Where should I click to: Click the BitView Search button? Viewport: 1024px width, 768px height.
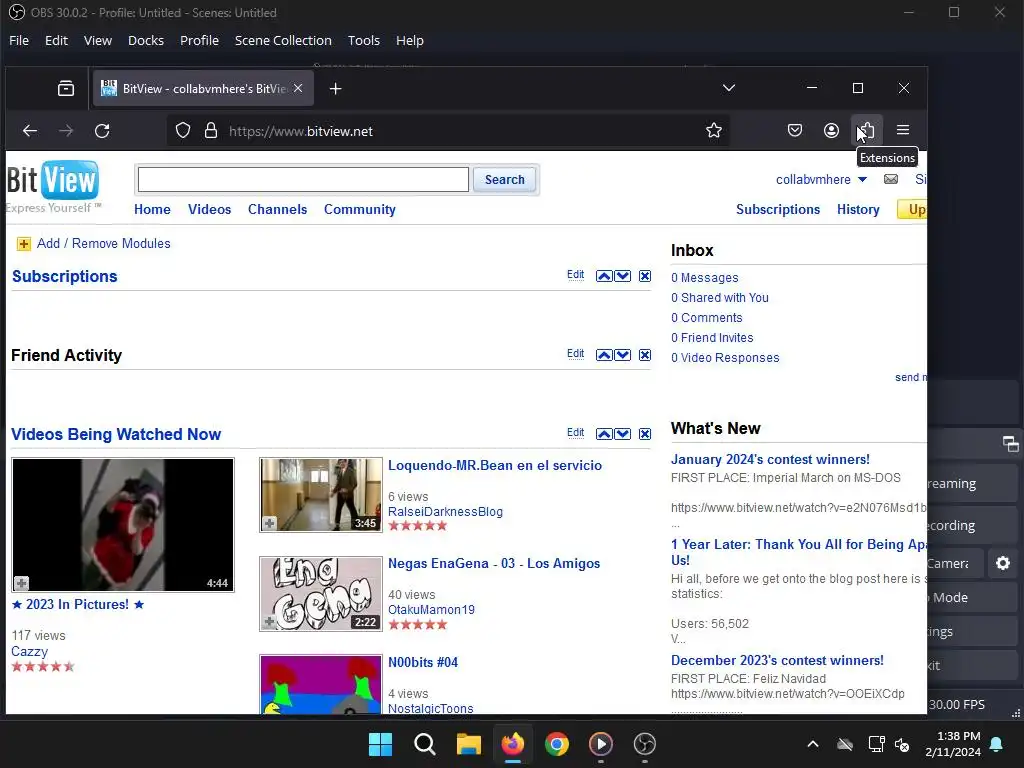(x=504, y=180)
